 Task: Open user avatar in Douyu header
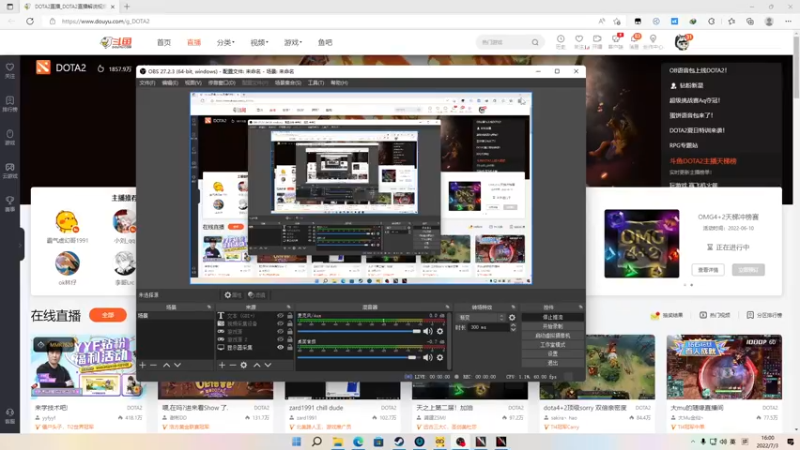click(x=682, y=42)
